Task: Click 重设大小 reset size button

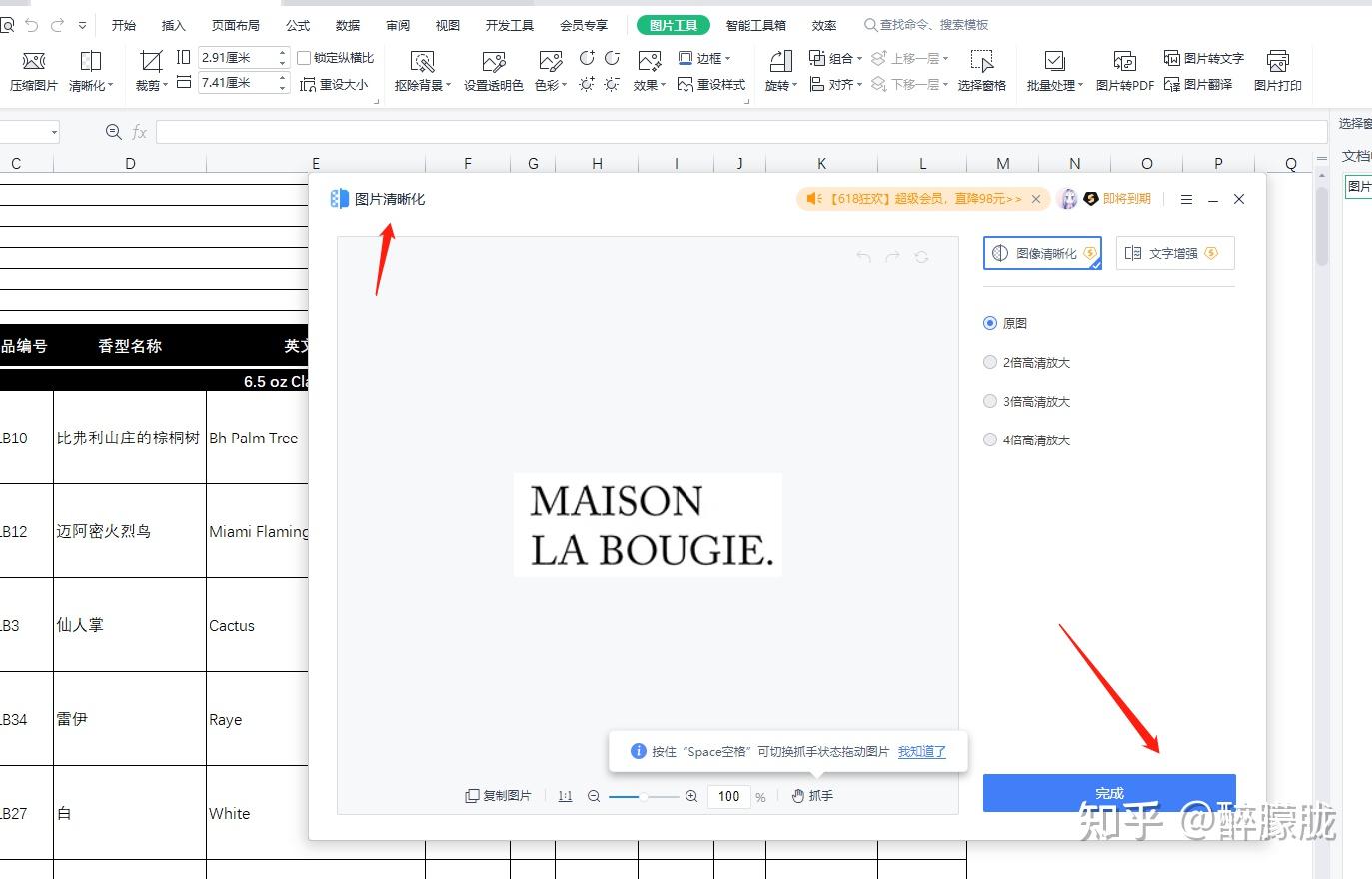Action: 334,85
